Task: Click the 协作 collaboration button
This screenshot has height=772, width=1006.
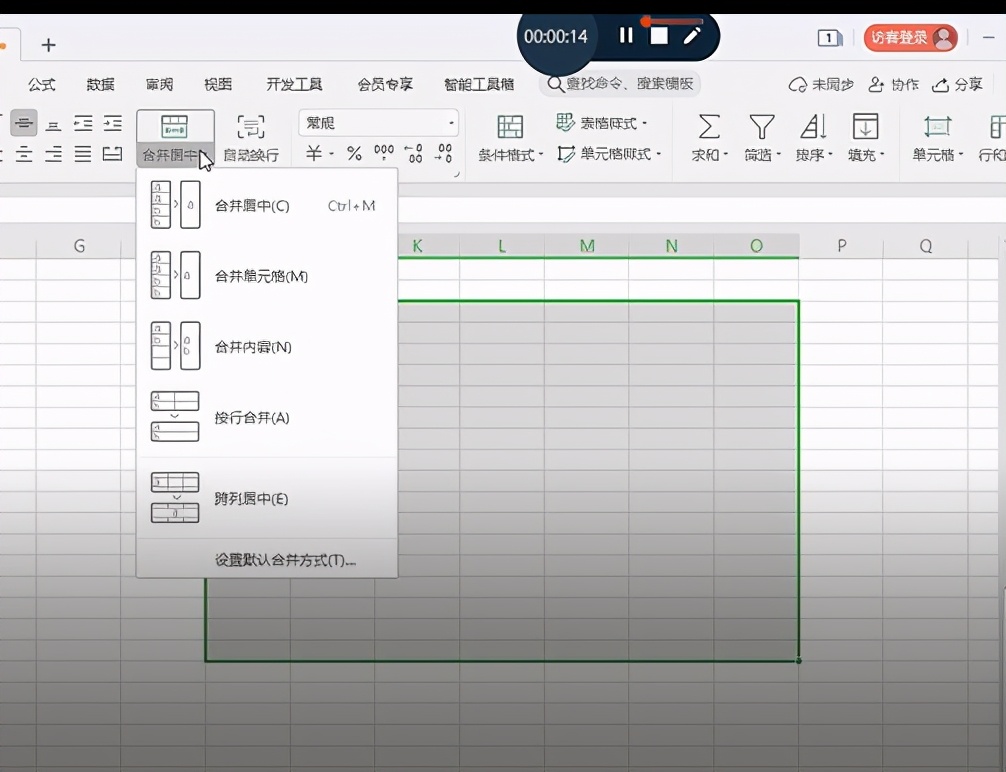Action: coord(893,85)
